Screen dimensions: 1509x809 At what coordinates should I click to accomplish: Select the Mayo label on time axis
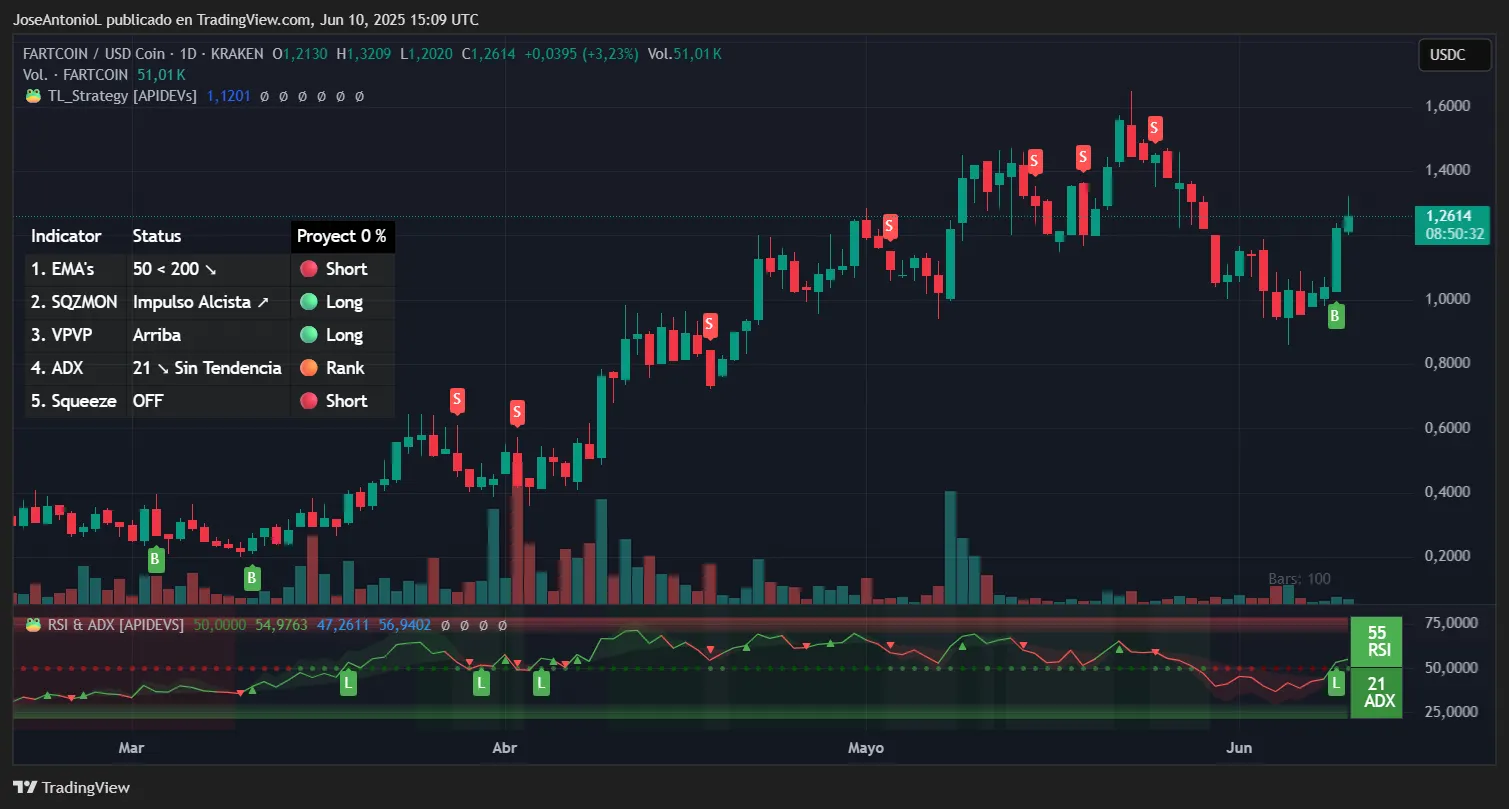[866, 748]
